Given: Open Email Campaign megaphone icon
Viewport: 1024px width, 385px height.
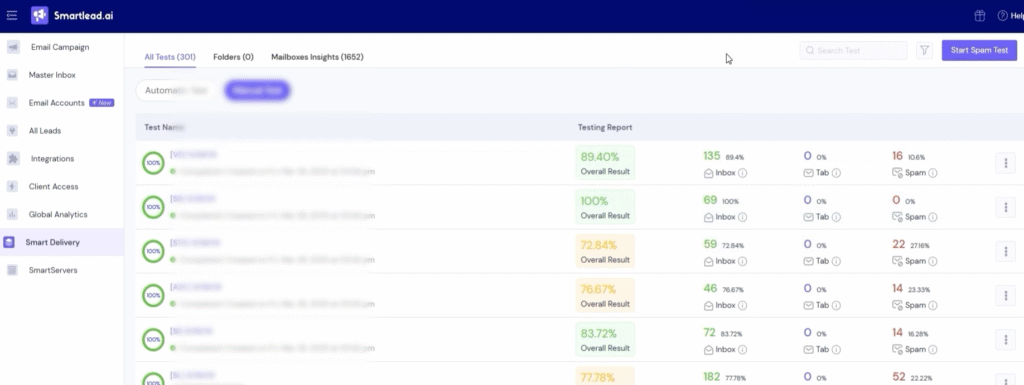Looking at the screenshot, I should [x=12, y=47].
